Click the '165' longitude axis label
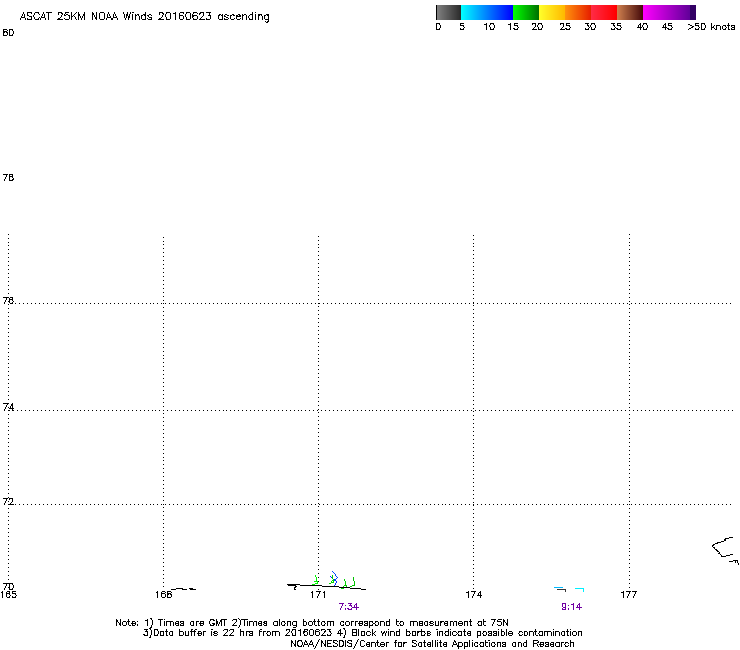Screen dimensions: 740x650 tap(8, 595)
